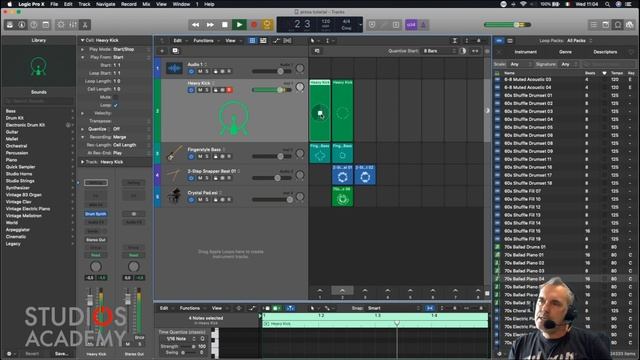Viewport: 640px width, 360px height.
Task: Solo the Crystal Pad track
Action: click(x=207, y=200)
